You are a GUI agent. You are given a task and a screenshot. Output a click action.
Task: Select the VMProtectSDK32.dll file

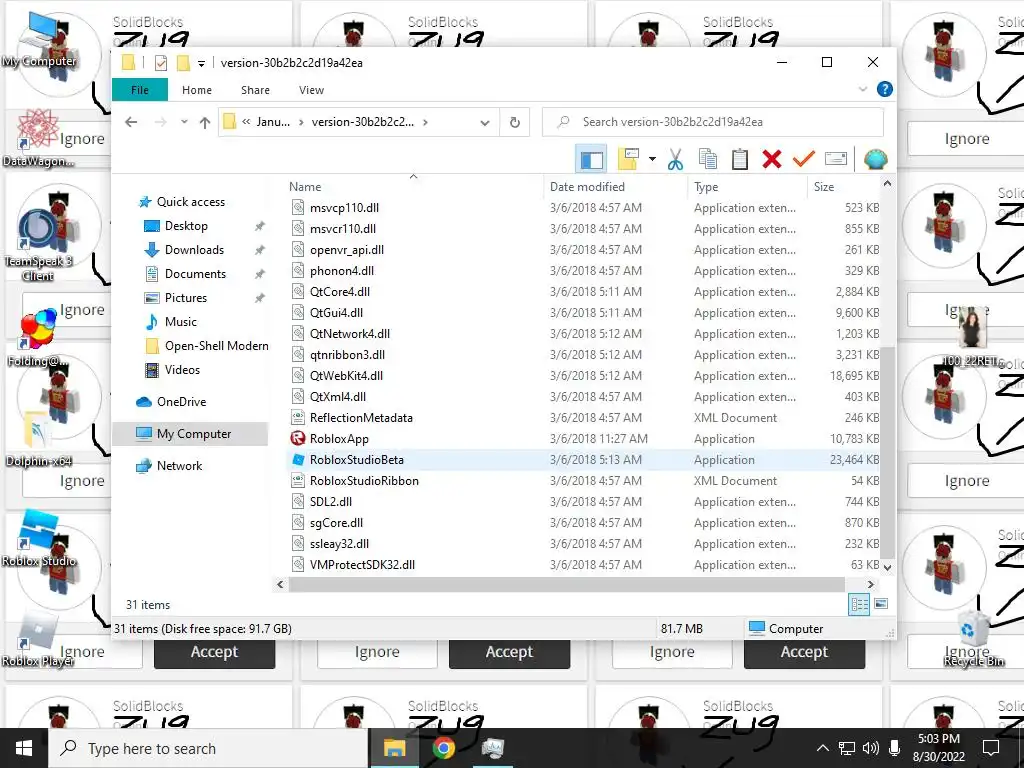tap(362, 565)
